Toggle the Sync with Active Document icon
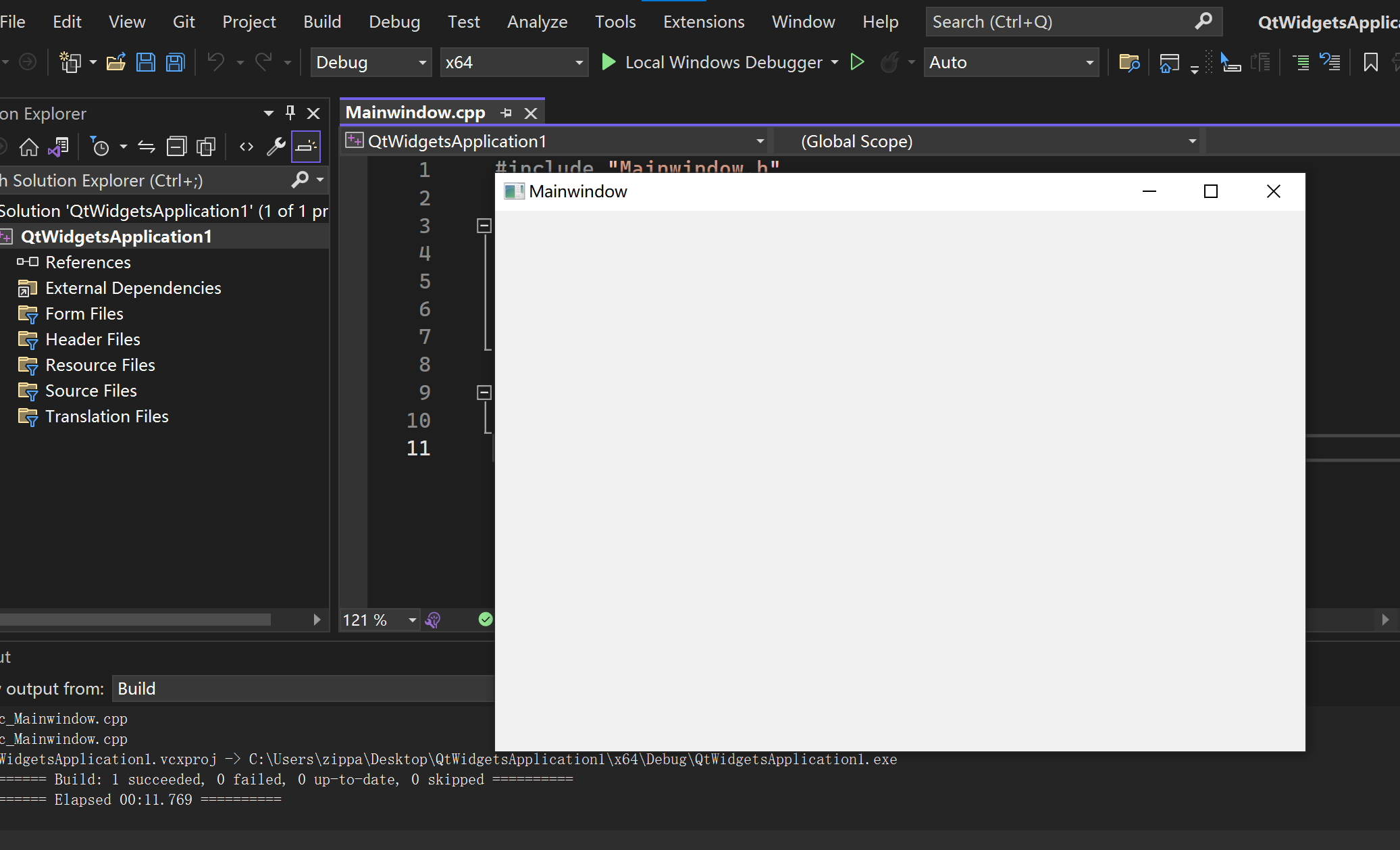This screenshot has height=850, width=1400. 147,147
